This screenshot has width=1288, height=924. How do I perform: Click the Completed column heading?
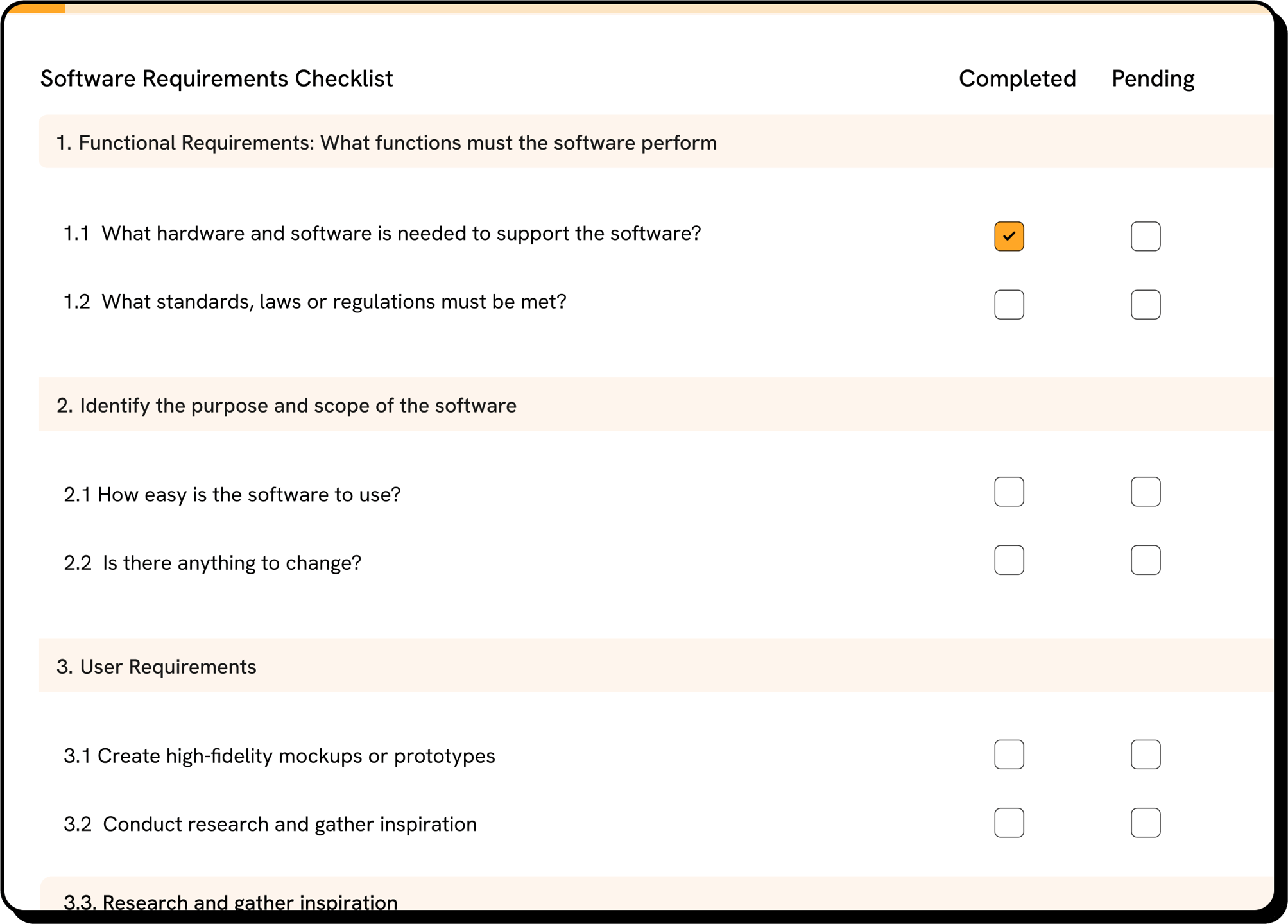point(1017,79)
